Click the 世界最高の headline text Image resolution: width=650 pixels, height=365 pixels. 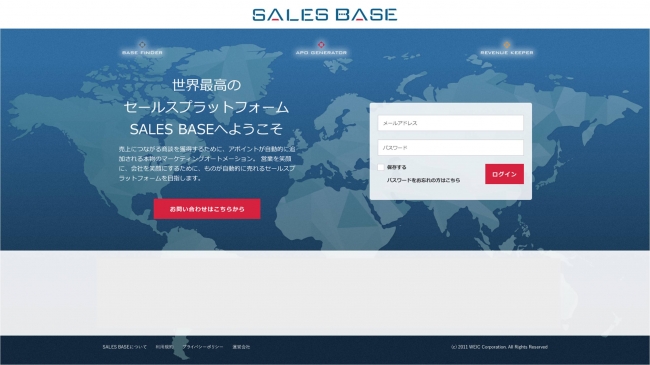tap(206, 85)
